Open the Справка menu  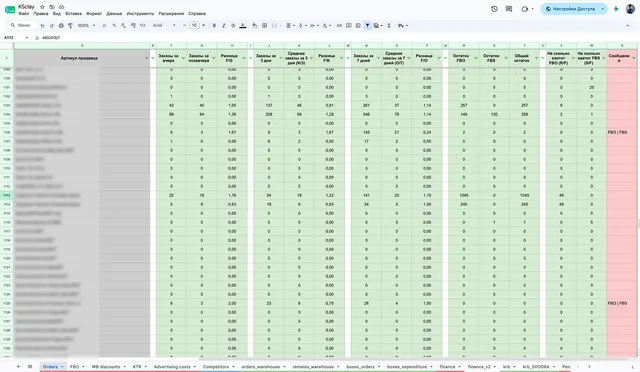click(197, 13)
